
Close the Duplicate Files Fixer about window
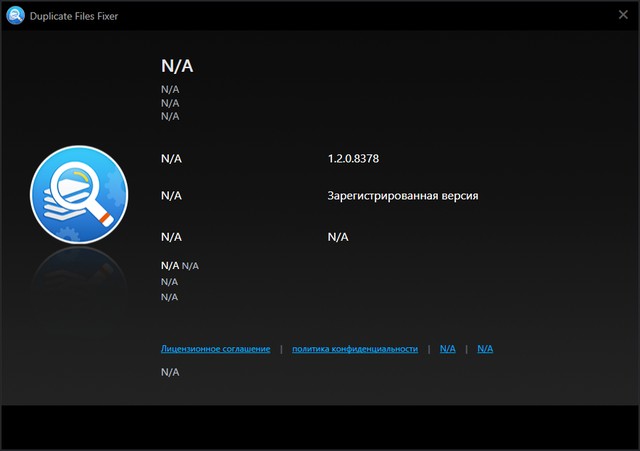622,15
